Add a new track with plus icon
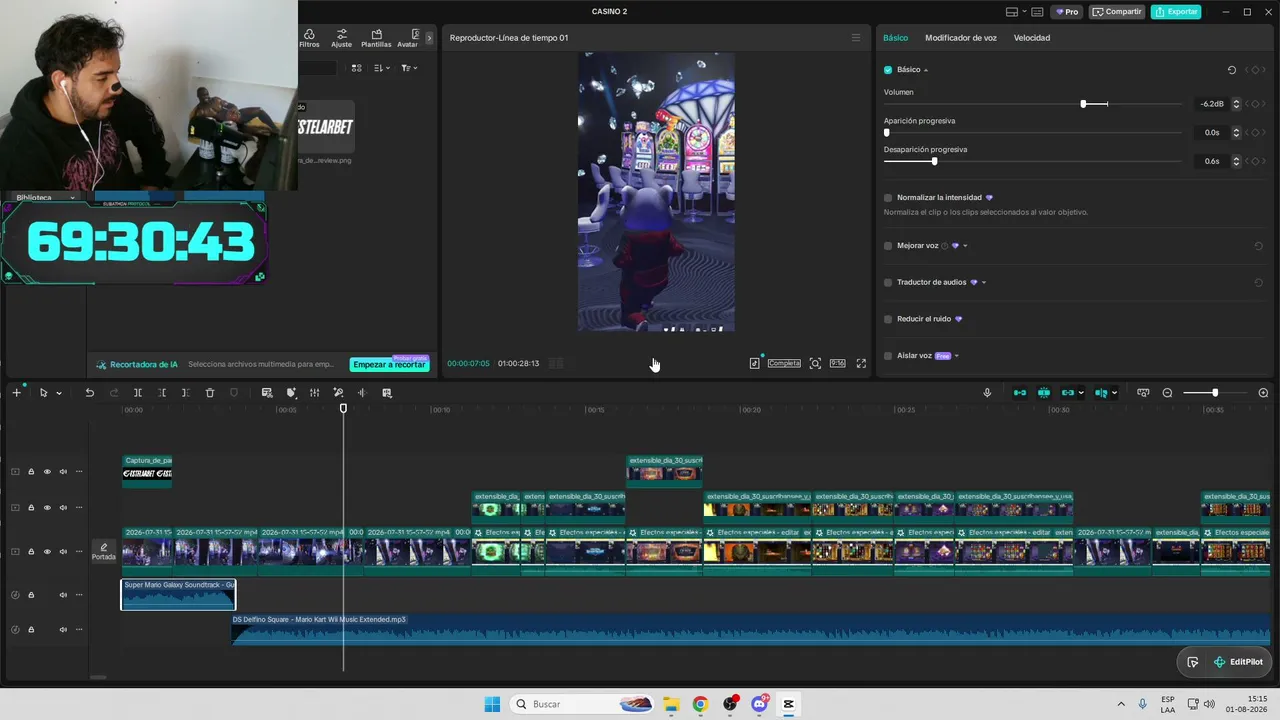The image size is (1280, 720). [x=16, y=393]
